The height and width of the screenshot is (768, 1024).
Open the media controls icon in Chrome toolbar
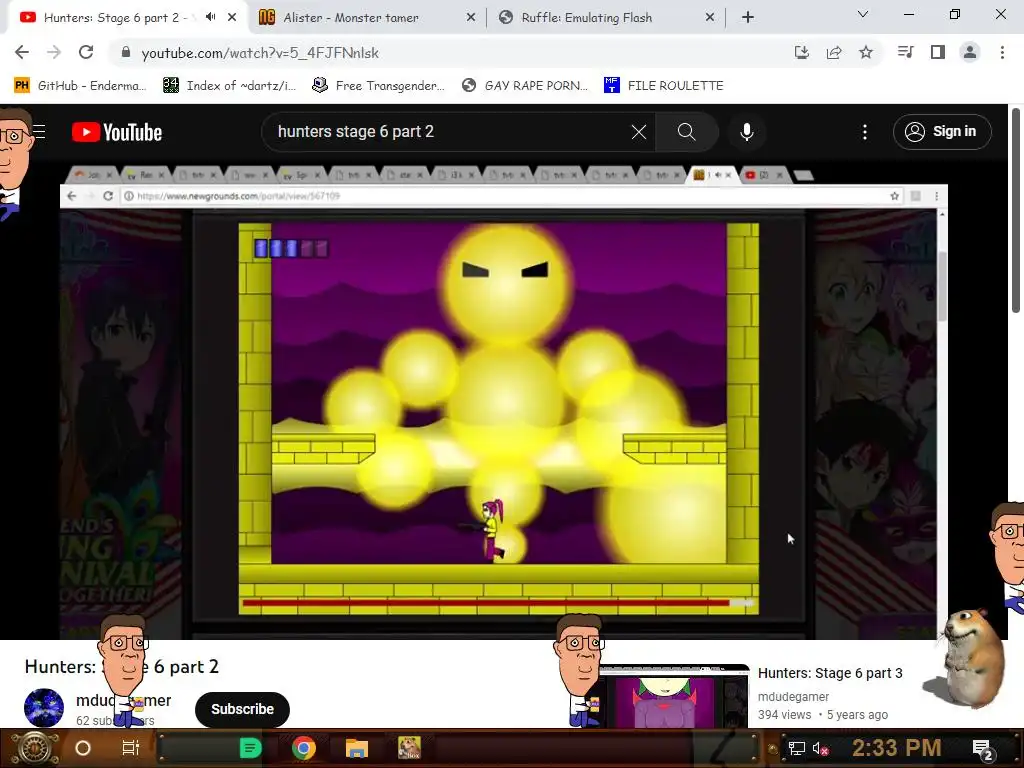click(x=905, y=52)
